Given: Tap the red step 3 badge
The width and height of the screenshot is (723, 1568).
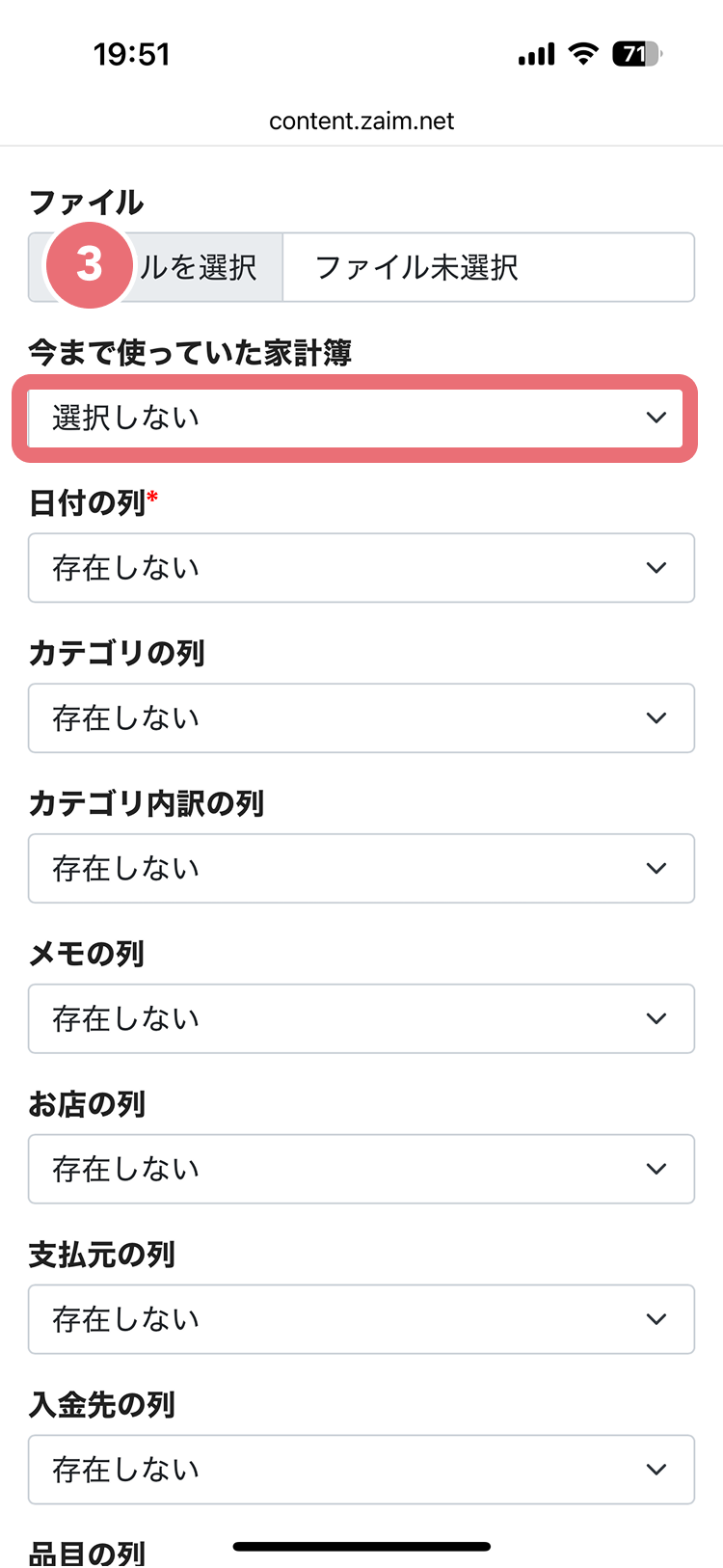Looking at the screenshot, I should (x=89, y=265).
